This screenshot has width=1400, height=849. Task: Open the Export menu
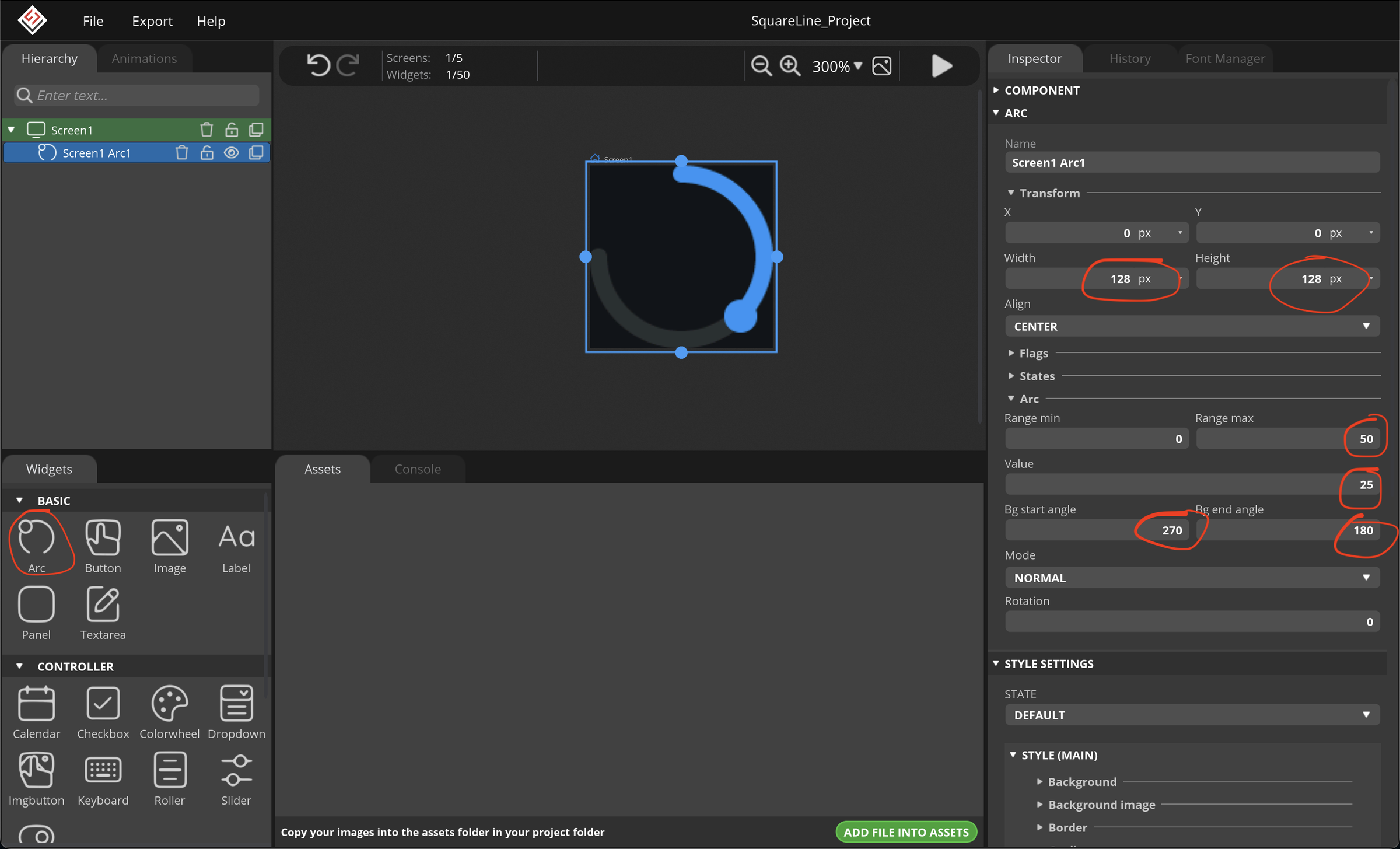tap(152, 20)
